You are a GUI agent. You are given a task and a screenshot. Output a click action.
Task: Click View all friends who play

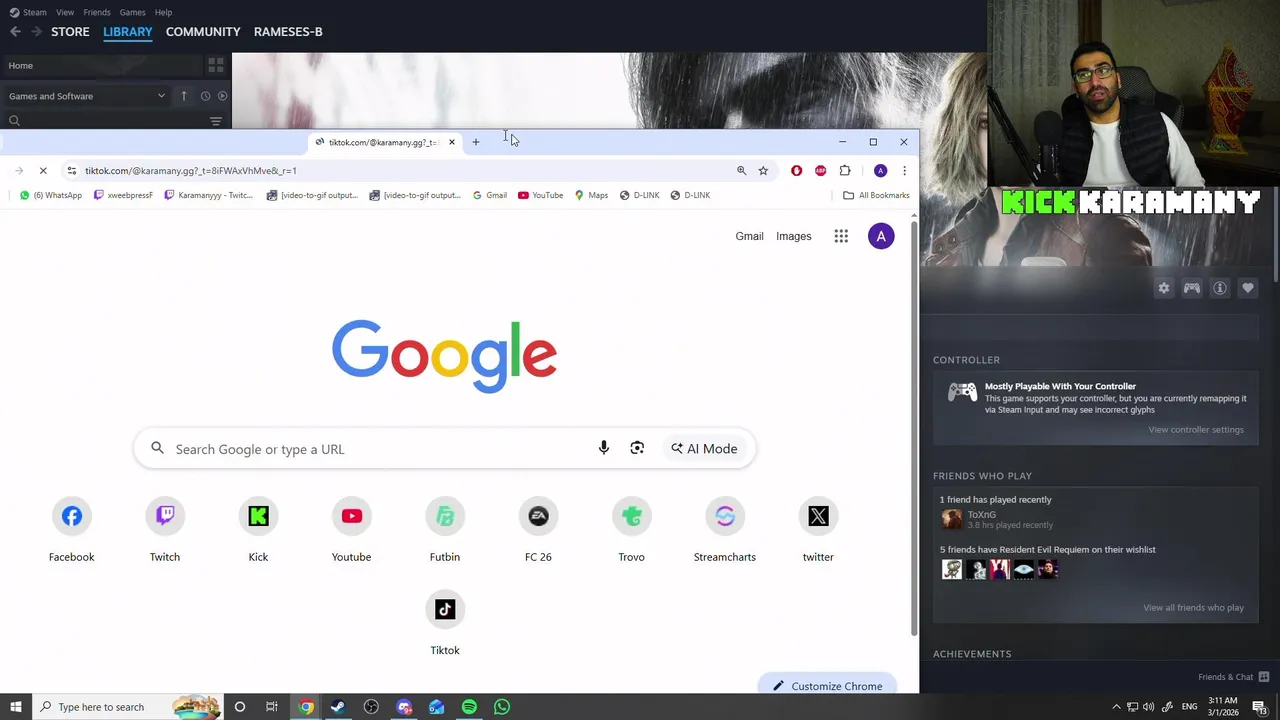coord(1194,608)
